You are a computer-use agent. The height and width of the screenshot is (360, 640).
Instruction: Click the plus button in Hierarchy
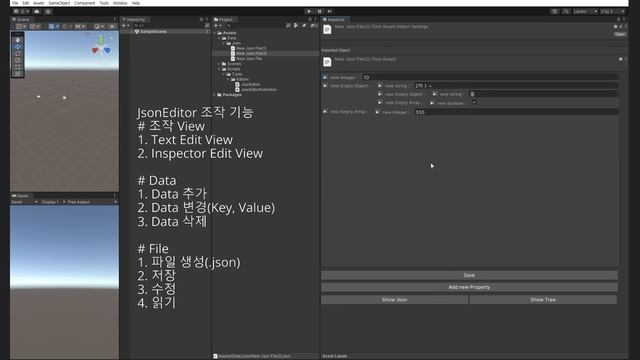point(125,25)
